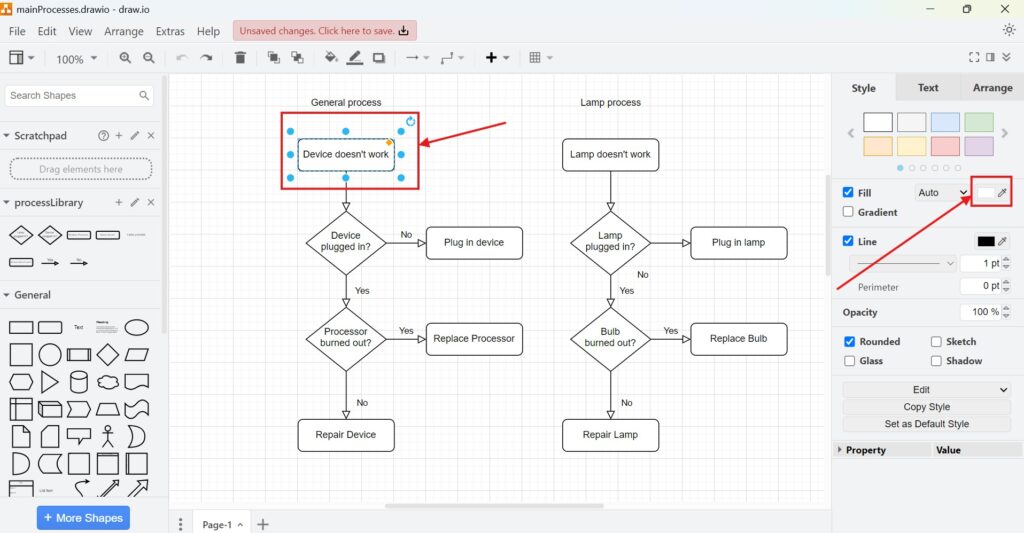Uncheck the Rounded checkbox
Viewport: 1024px width, 533px height.
click(x=849, y=342)
